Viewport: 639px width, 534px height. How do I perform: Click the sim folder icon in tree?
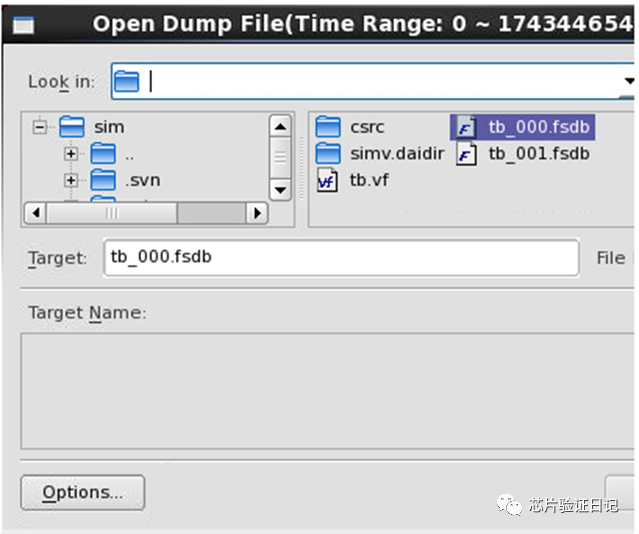[x=72, y=127]
